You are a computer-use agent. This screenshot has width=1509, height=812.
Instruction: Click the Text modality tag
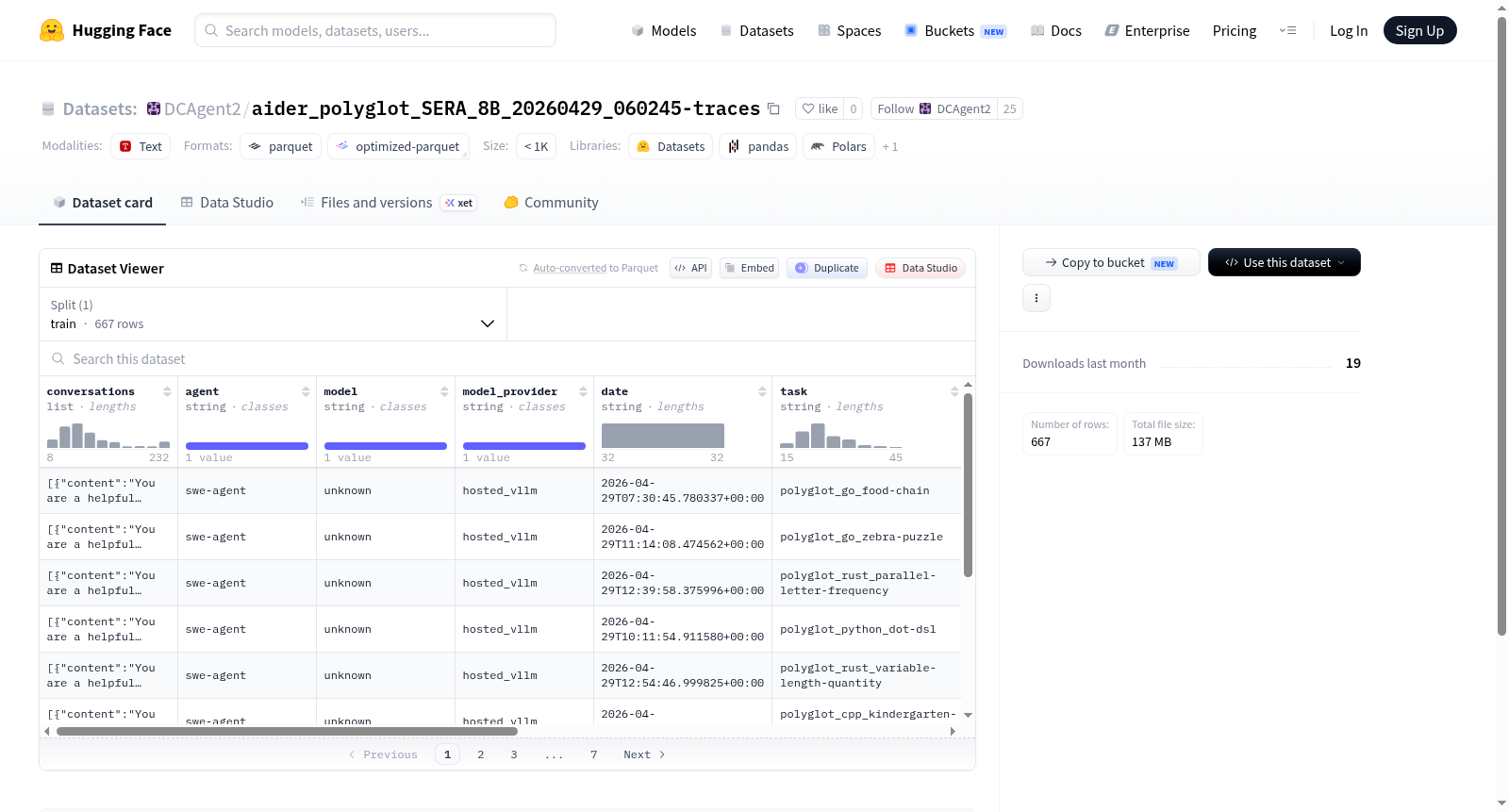[x=141, y=146]
